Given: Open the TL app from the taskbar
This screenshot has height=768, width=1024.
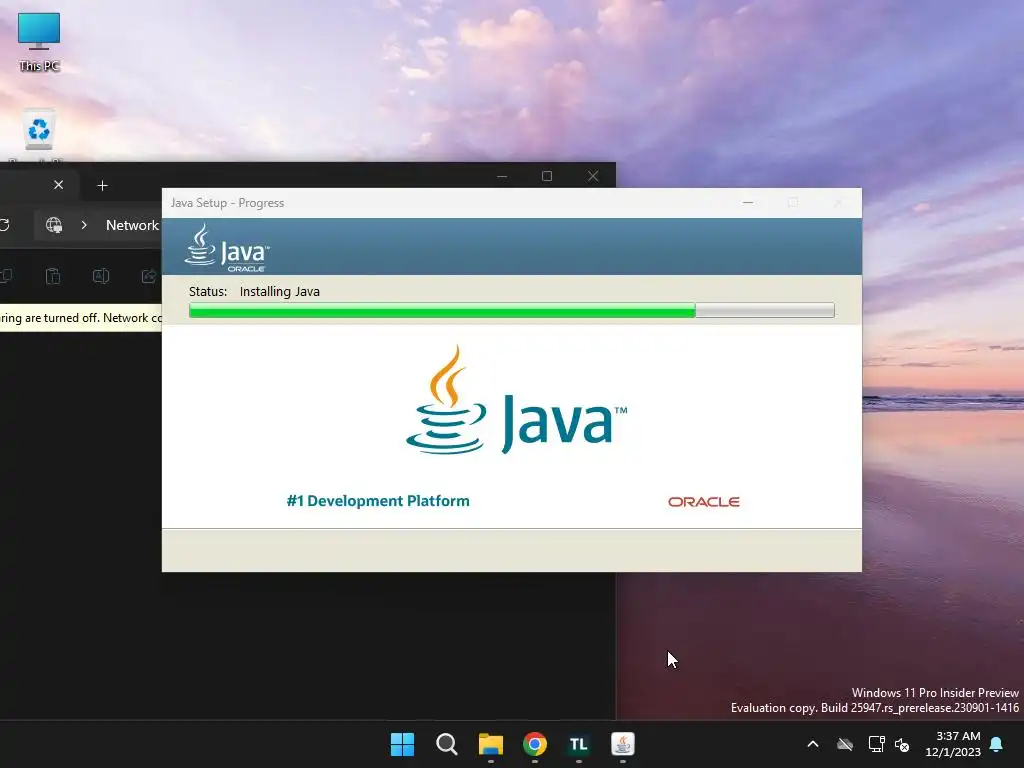Looking at the screenshot, I should pyautogui.click(x=579, y=744).
